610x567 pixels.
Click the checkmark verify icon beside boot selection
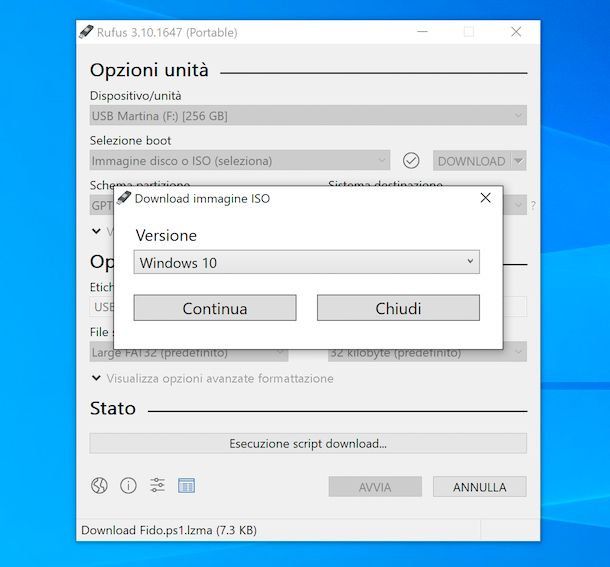click(411, 160)
